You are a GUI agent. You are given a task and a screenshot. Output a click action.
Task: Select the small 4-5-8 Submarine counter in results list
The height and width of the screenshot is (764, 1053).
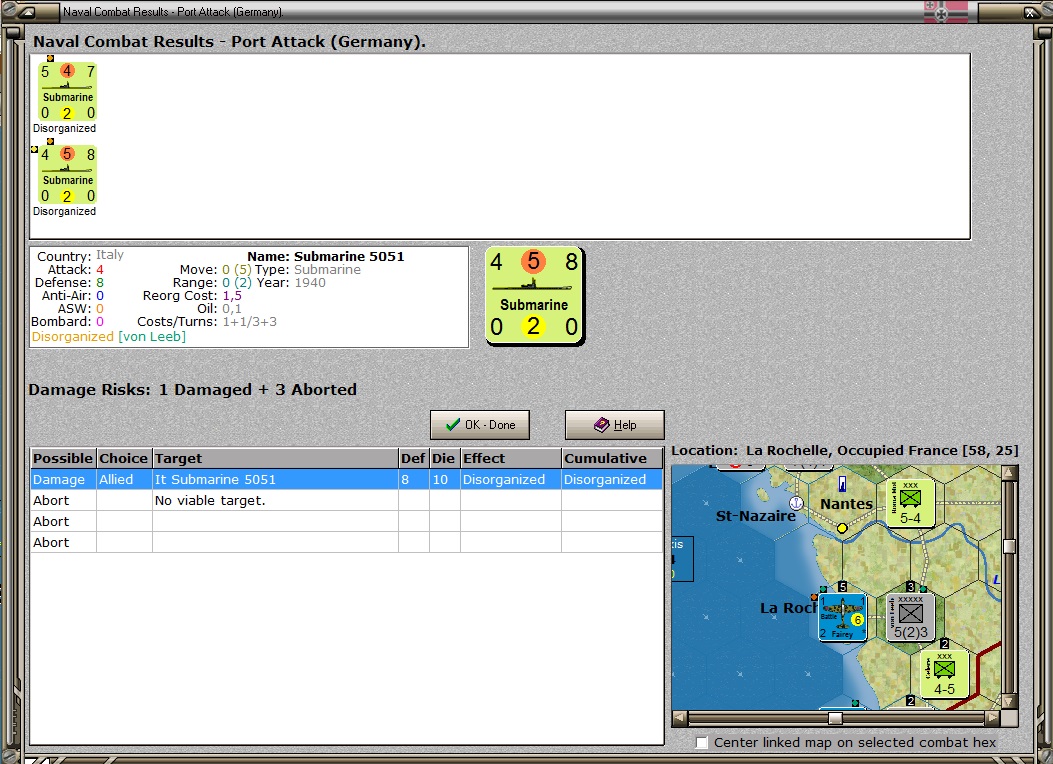(67, 175)
